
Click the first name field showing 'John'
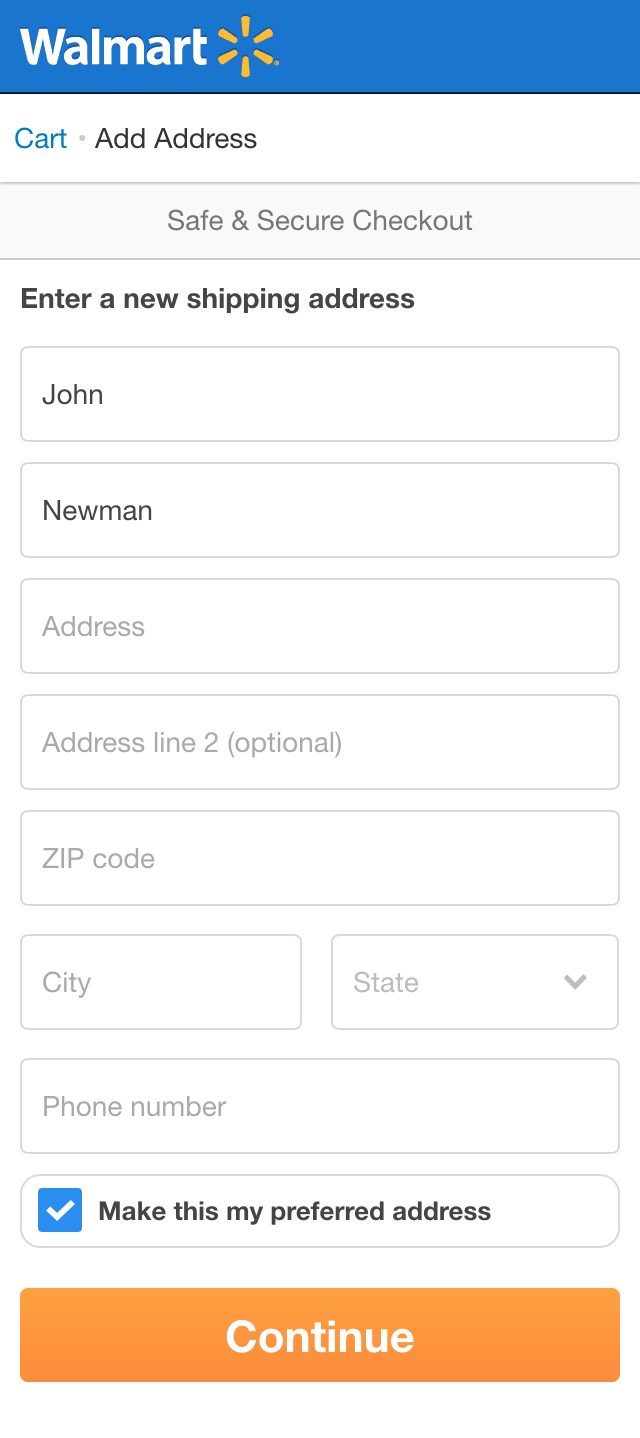(320, 394)
